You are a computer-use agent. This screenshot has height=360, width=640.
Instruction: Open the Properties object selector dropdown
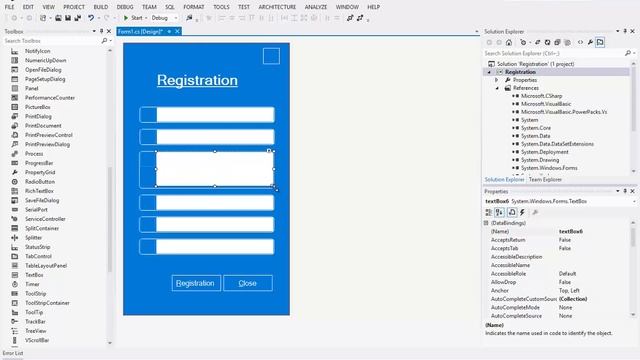click(634, 202)
